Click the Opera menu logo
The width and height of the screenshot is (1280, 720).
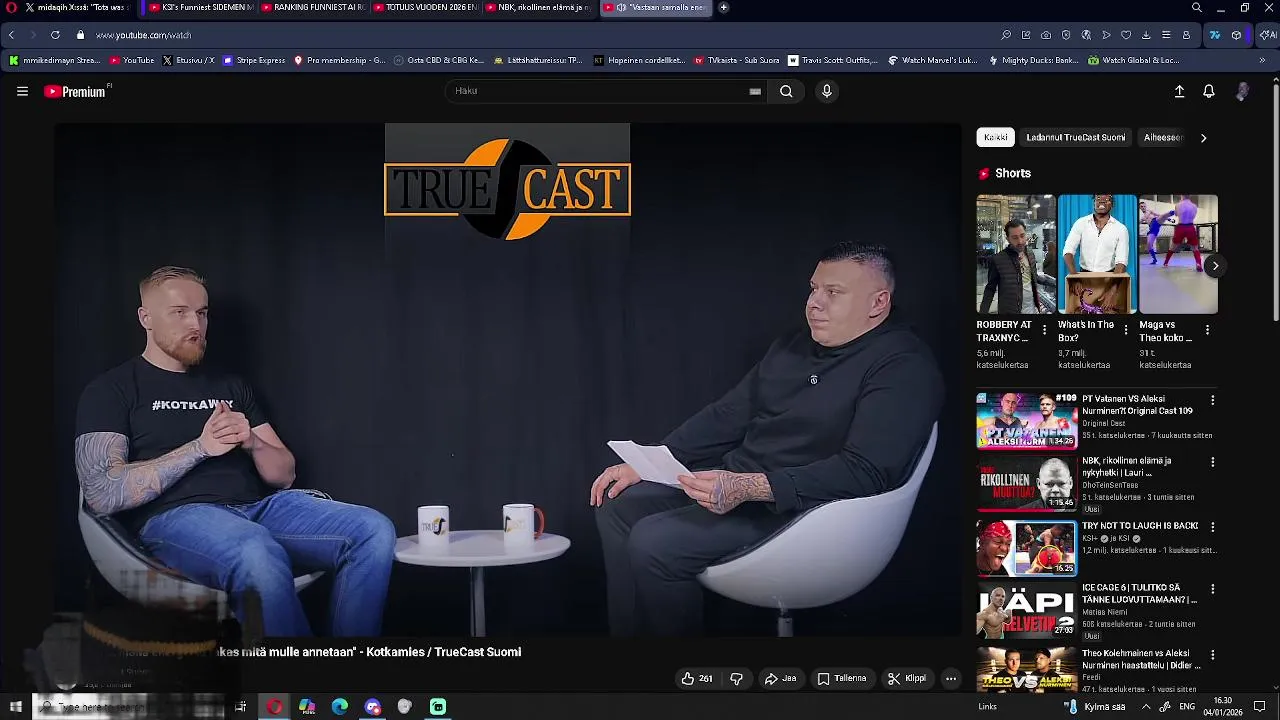click(11, 7)
